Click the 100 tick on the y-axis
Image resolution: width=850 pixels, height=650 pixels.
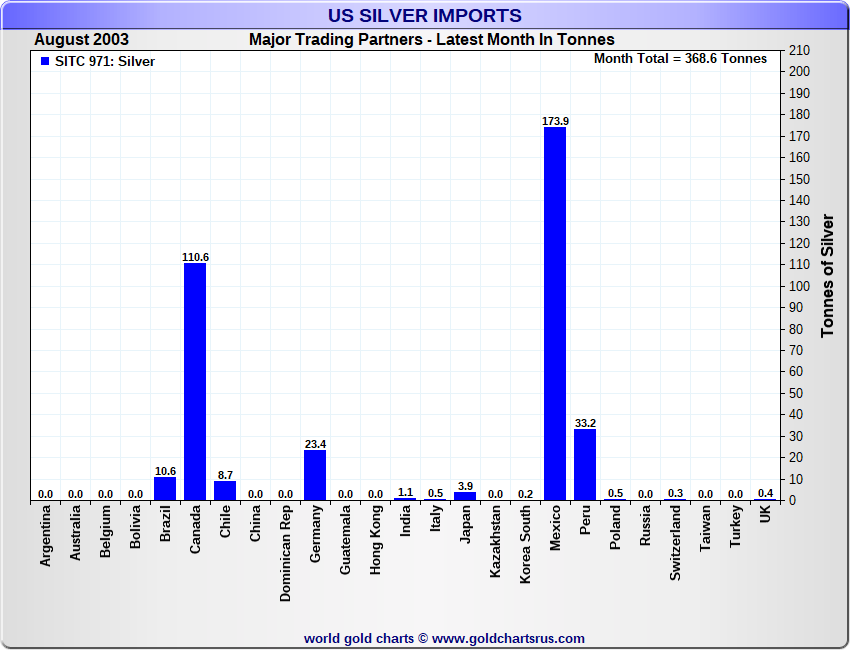point(800,286)
